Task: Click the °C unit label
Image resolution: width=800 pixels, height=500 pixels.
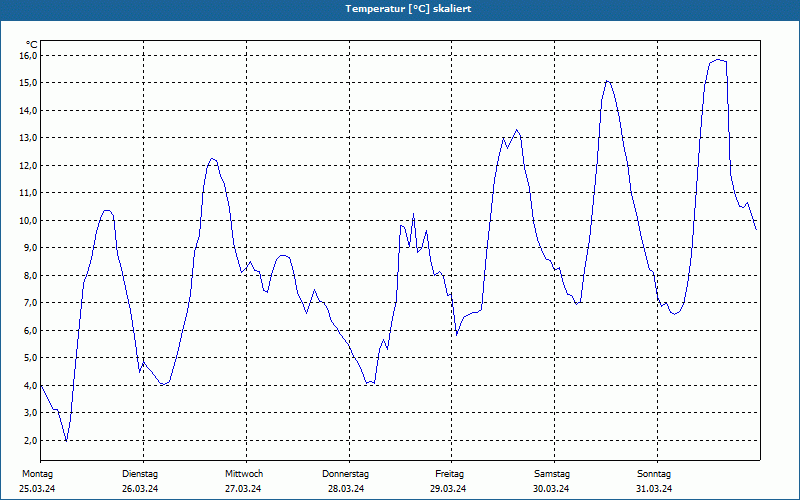Action: (x=32, y=45)
